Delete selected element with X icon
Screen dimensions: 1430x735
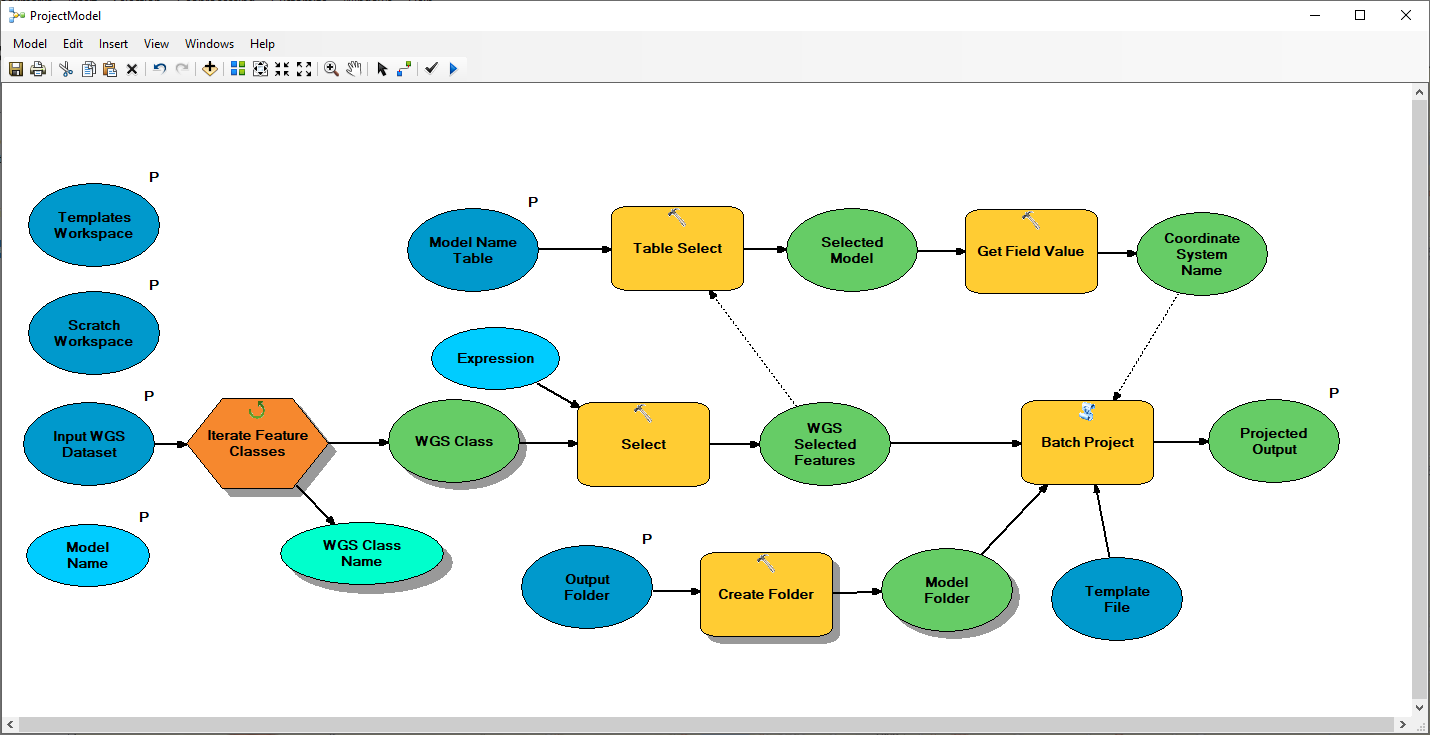[132, 69]
